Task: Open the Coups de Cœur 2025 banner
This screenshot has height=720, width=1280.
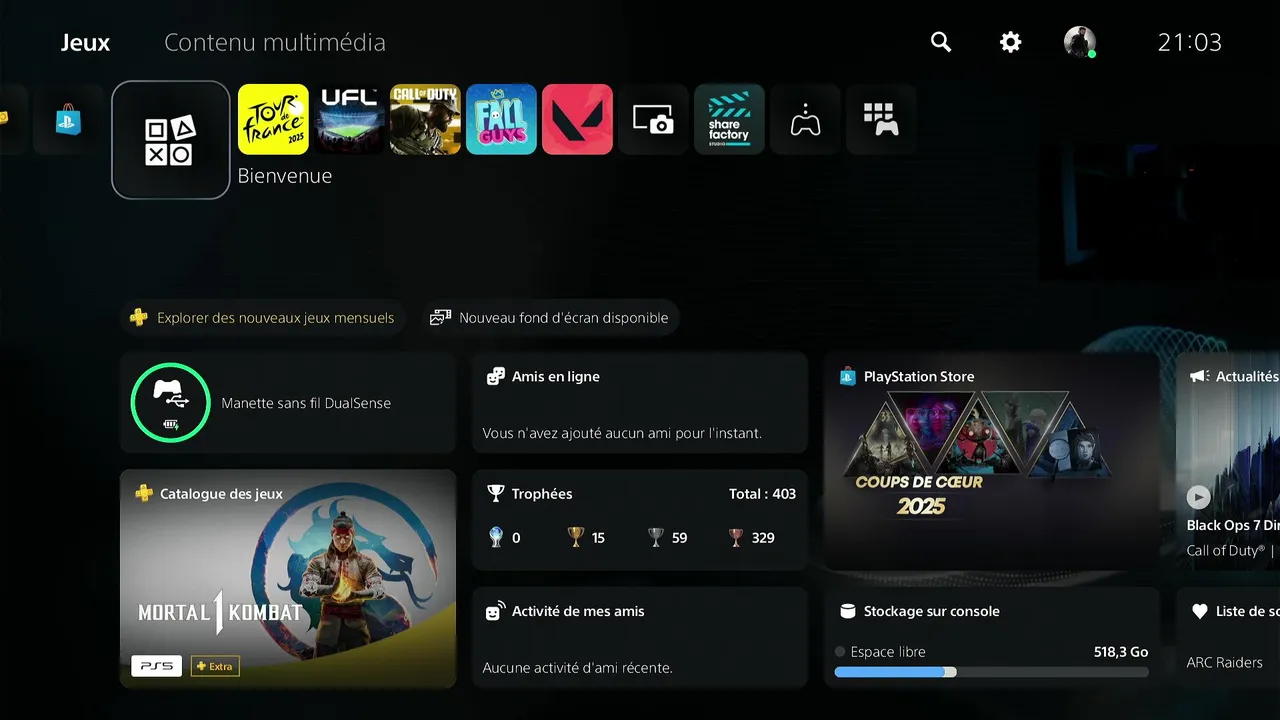Action: pyautogui.click(x=991, y=462)
